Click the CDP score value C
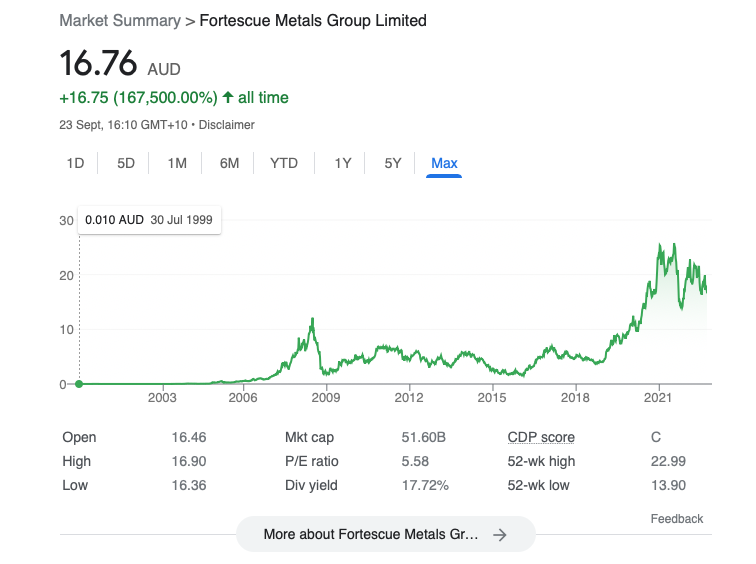756x564 pixels. [x=656, y=437]
